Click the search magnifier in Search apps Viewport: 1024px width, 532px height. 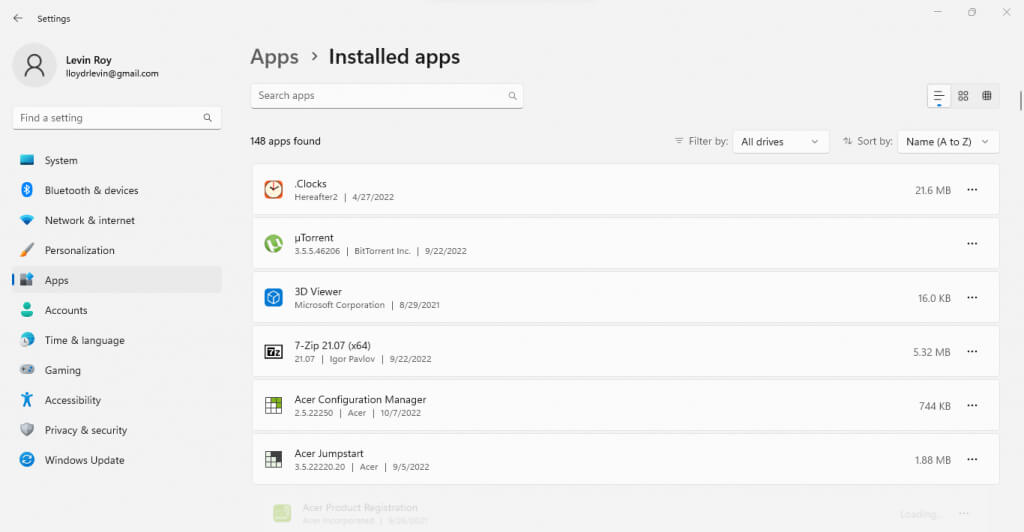pyautogui.click(x=512, y=96)
